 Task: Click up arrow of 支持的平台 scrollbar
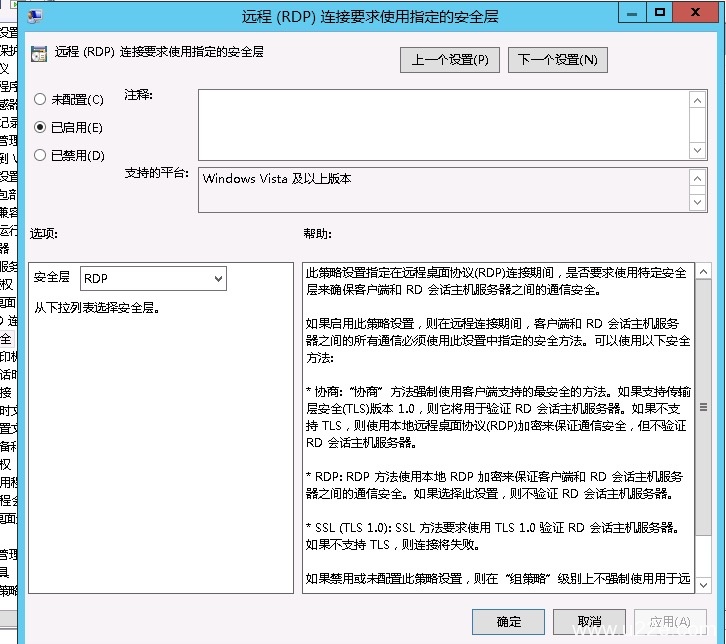tap(698, 178)
